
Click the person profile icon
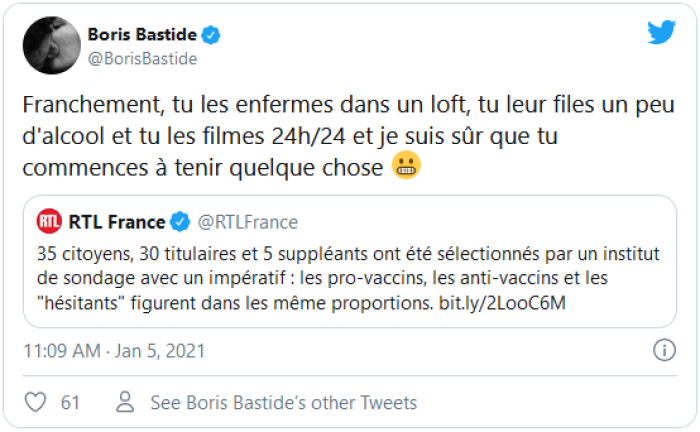pos(125,403)
